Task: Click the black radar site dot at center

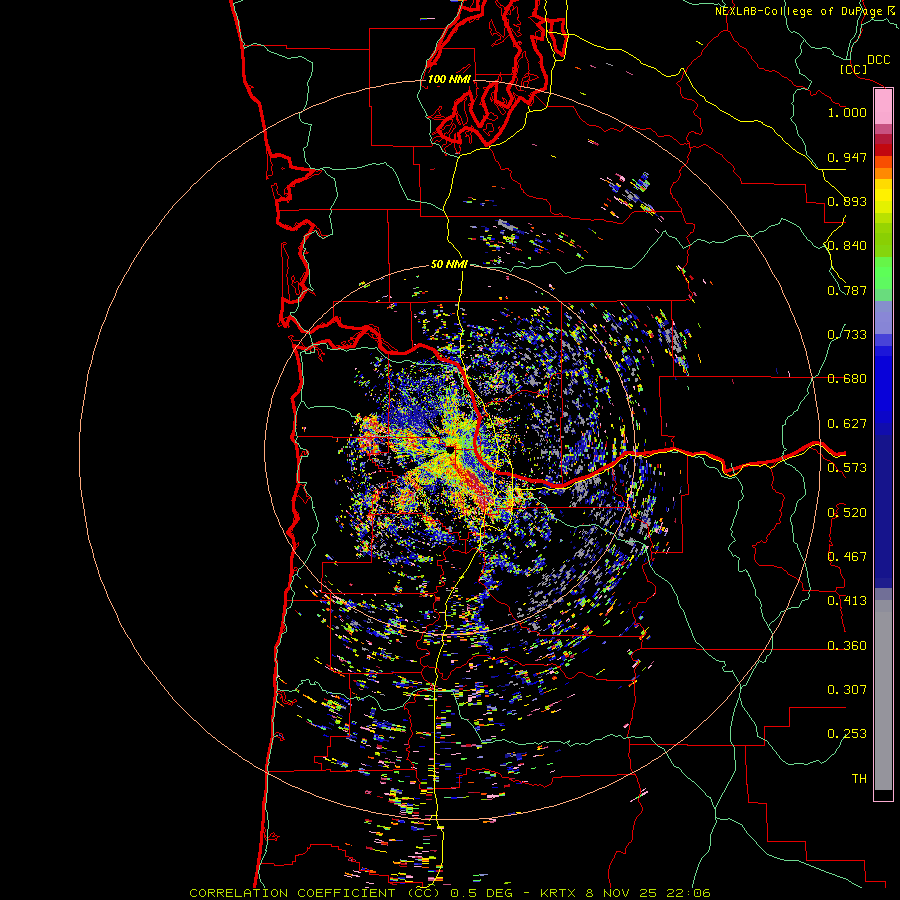Action: 451,449
